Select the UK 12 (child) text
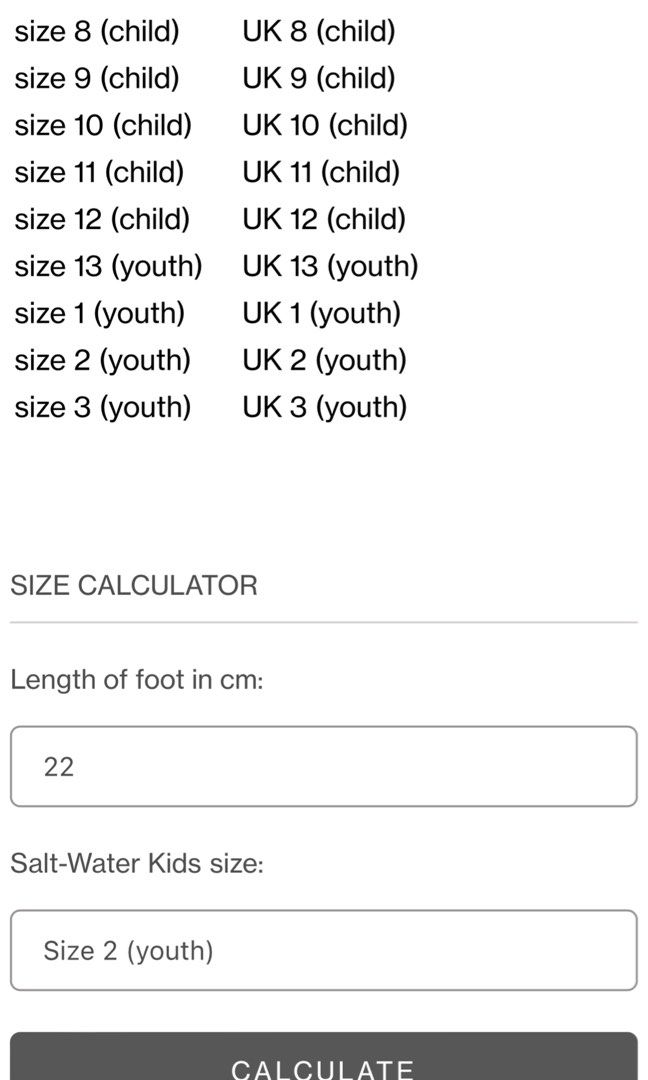Viewport: 648px width, 1080px height. (324, 218)
